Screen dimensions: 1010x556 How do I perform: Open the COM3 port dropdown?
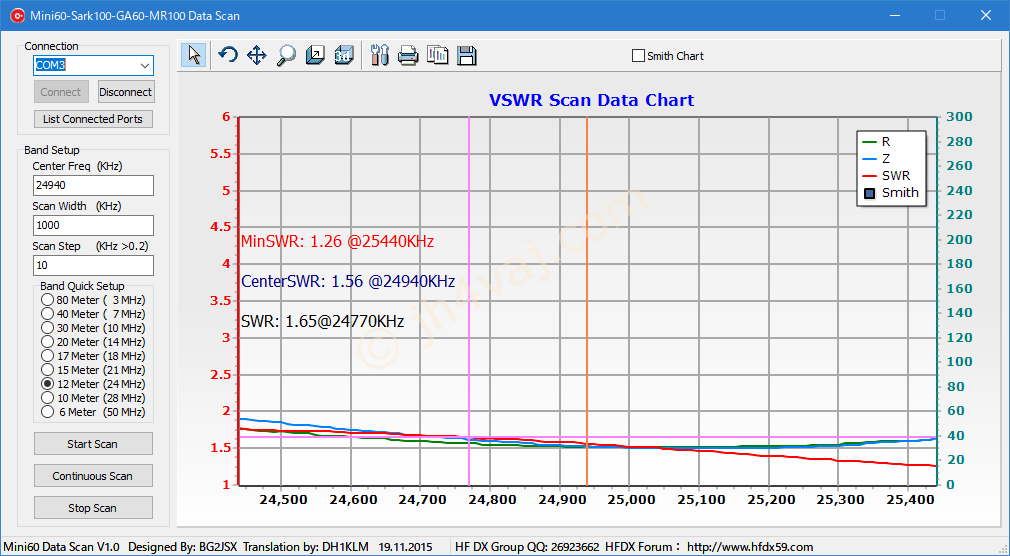tap(145, 66)
